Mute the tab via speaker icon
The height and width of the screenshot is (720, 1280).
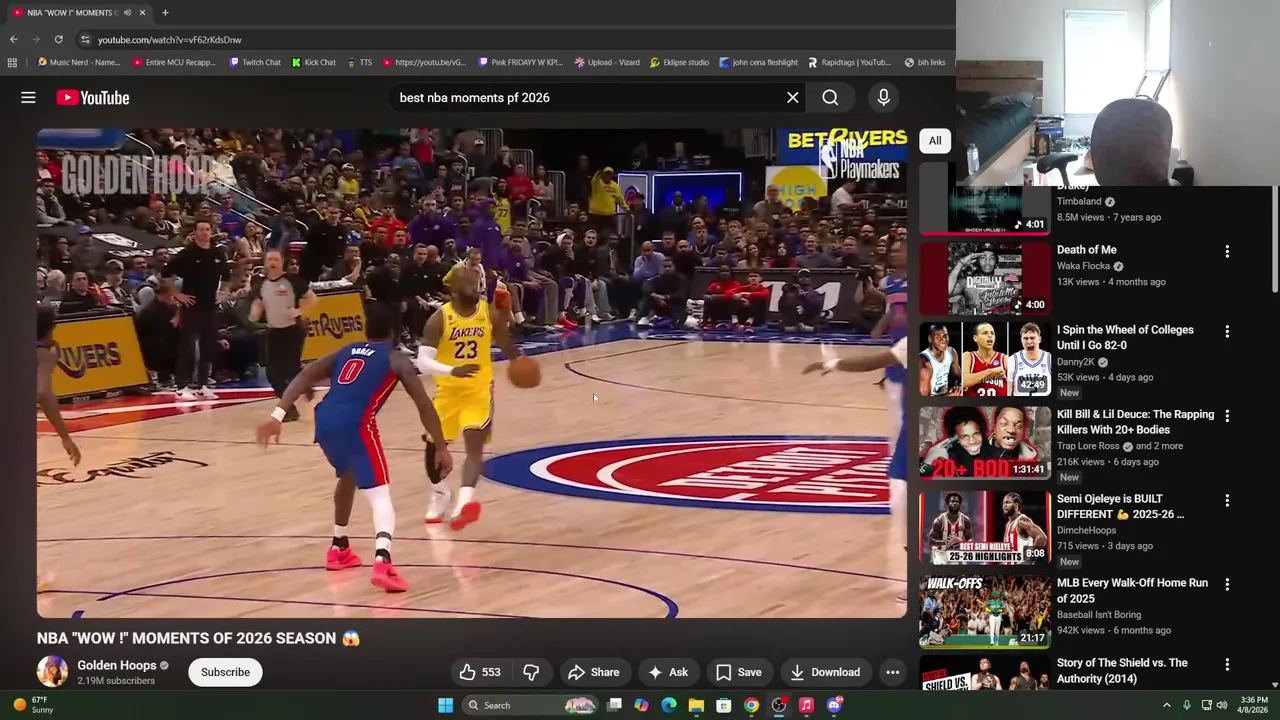126,13
